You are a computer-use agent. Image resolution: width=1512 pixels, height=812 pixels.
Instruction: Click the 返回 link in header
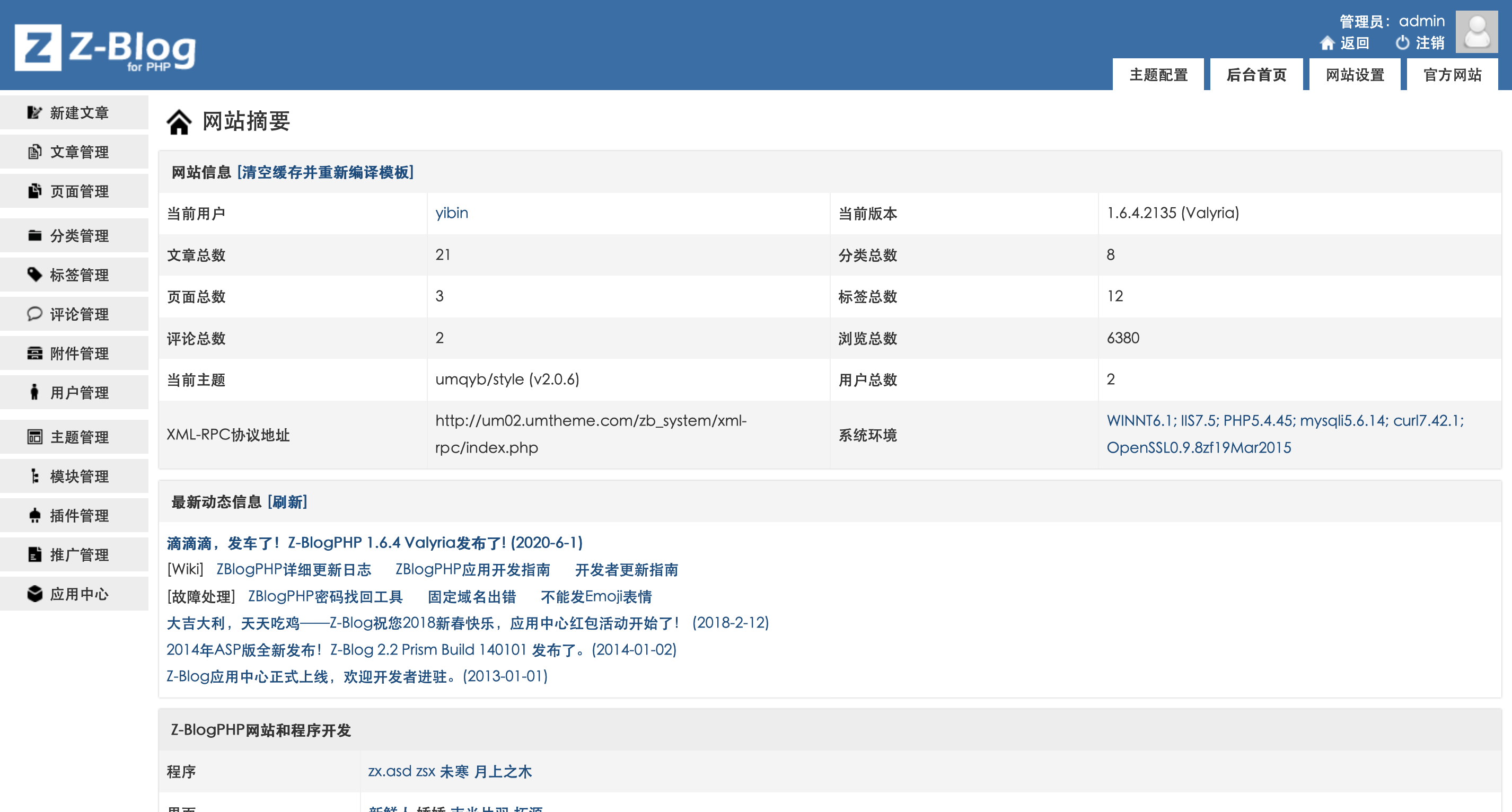pos(1355,43)
